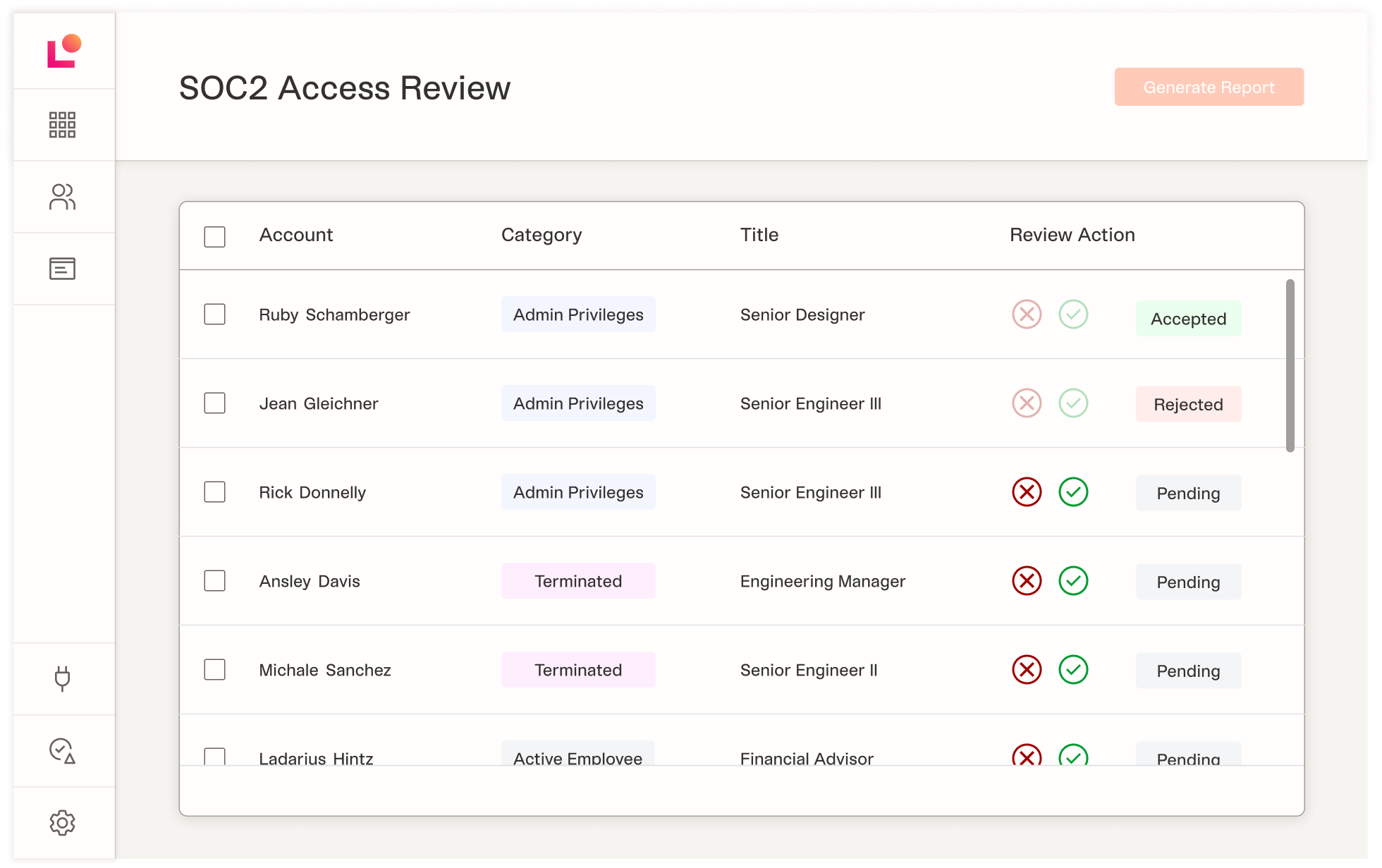Open the users icon in sidebar
This screenshot has height=868, width=1382.
click(62, 197)
